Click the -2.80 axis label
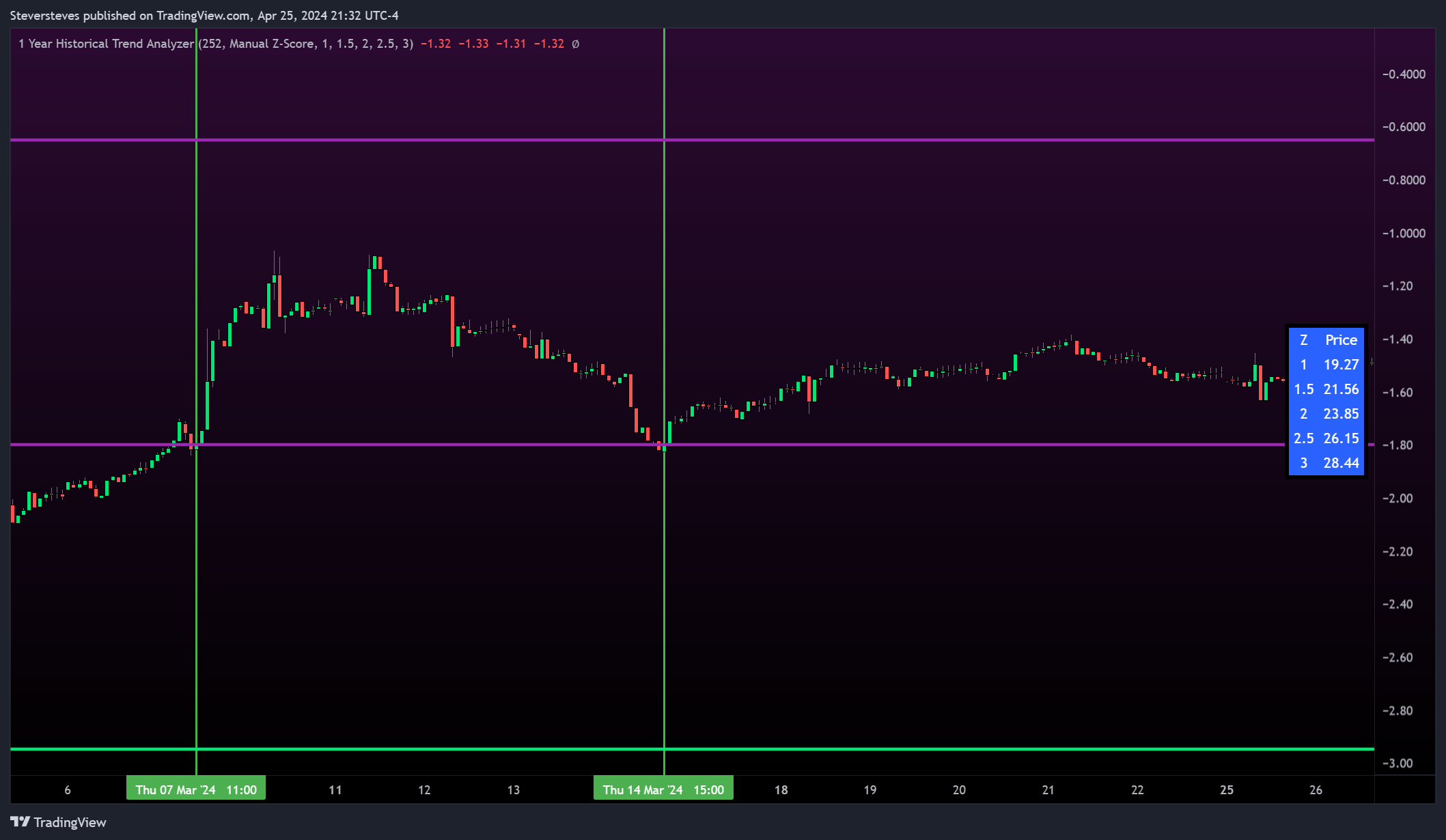1446x840 pixels. tap(1398, 711)
